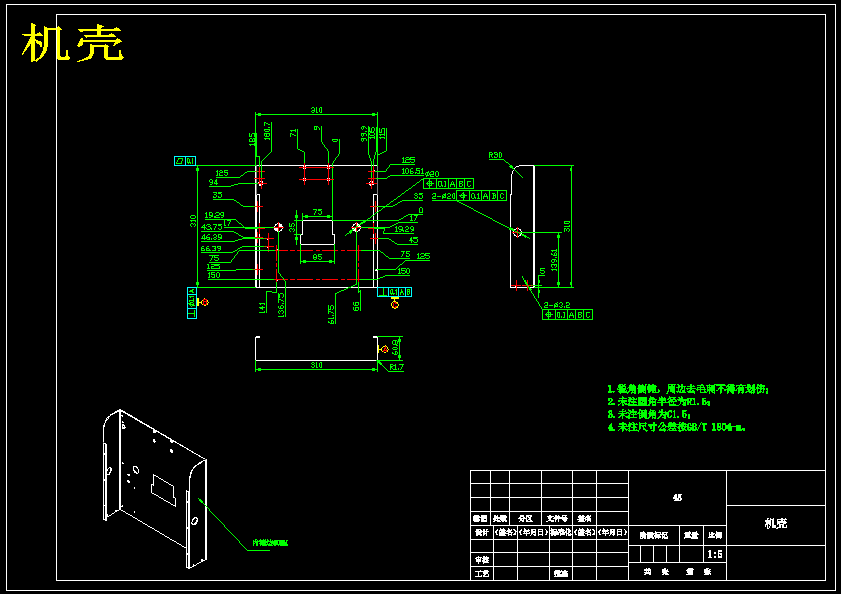Click note 4 referencing GB/T 1804-m
Screen dimensions: 841x594
pyautogui.click(x=676, y=427)
